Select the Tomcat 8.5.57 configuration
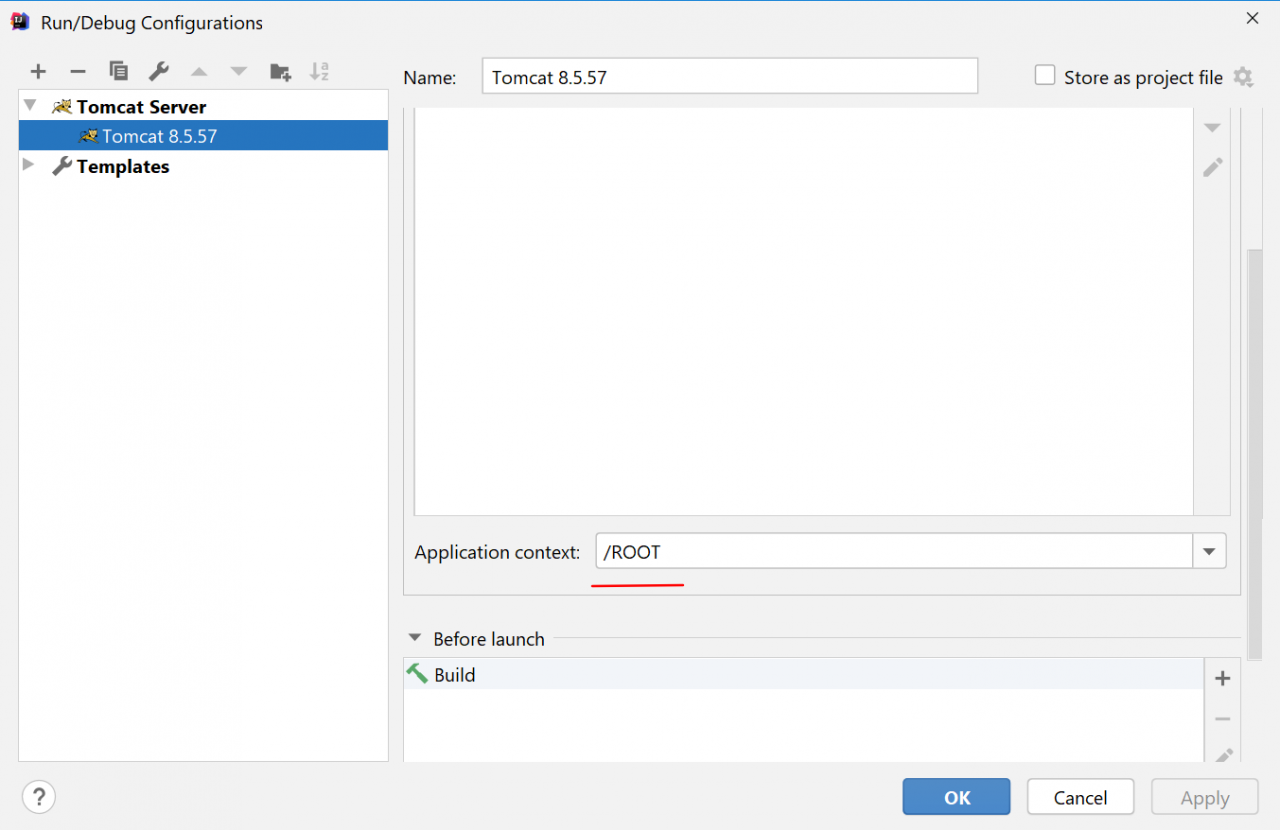1280x830 pixels. 203,136
